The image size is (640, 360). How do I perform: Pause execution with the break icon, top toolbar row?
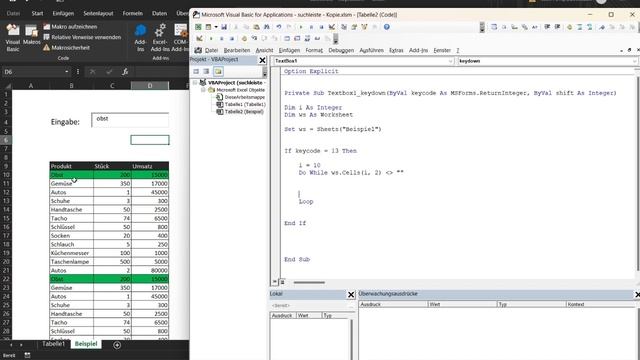pyautogui.click(x=311, y=27)
